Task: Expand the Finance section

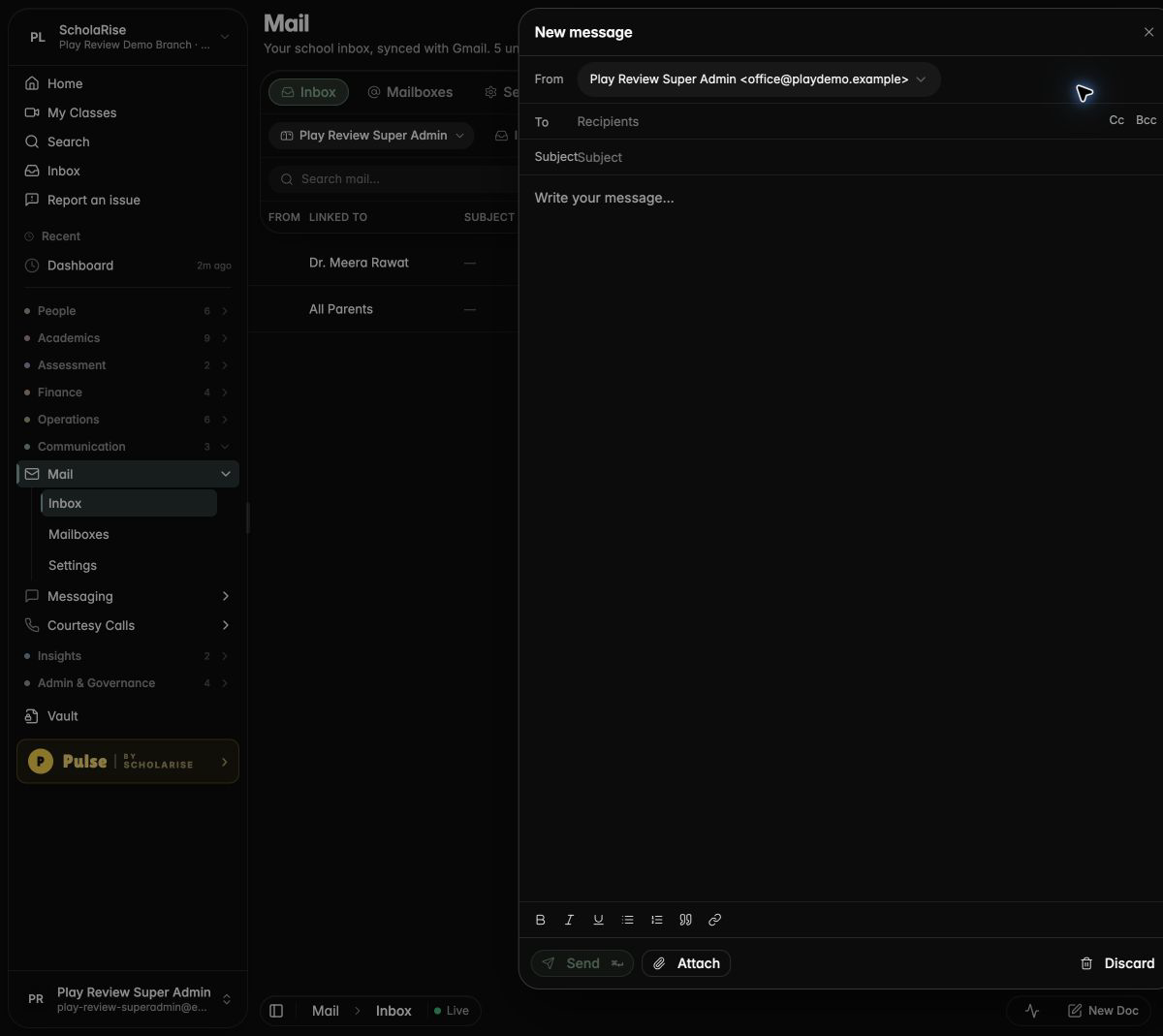Action: [x=128, y=392]
